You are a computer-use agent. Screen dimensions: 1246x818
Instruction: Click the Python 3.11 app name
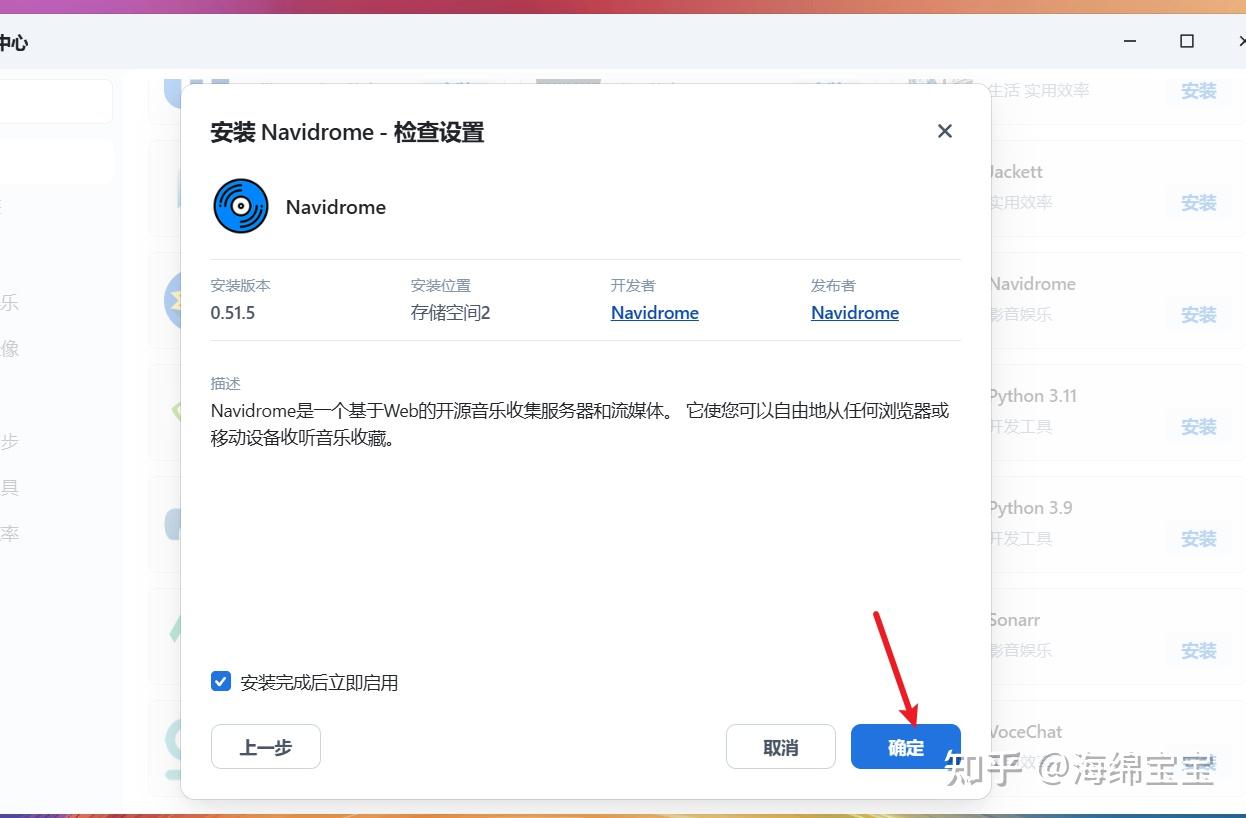(x=1033, y=396)
